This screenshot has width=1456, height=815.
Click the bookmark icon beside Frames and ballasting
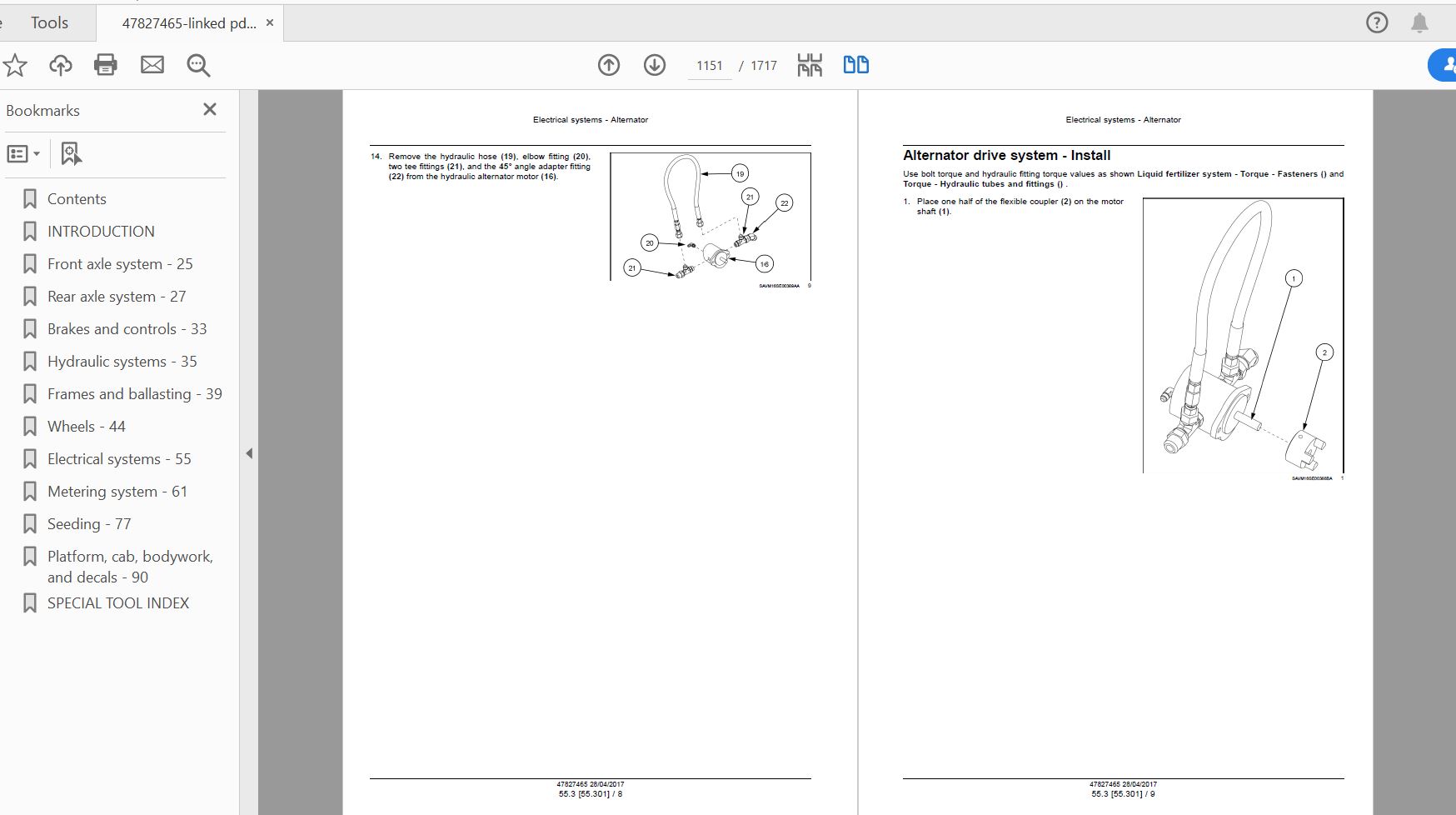tap(30, 393)
